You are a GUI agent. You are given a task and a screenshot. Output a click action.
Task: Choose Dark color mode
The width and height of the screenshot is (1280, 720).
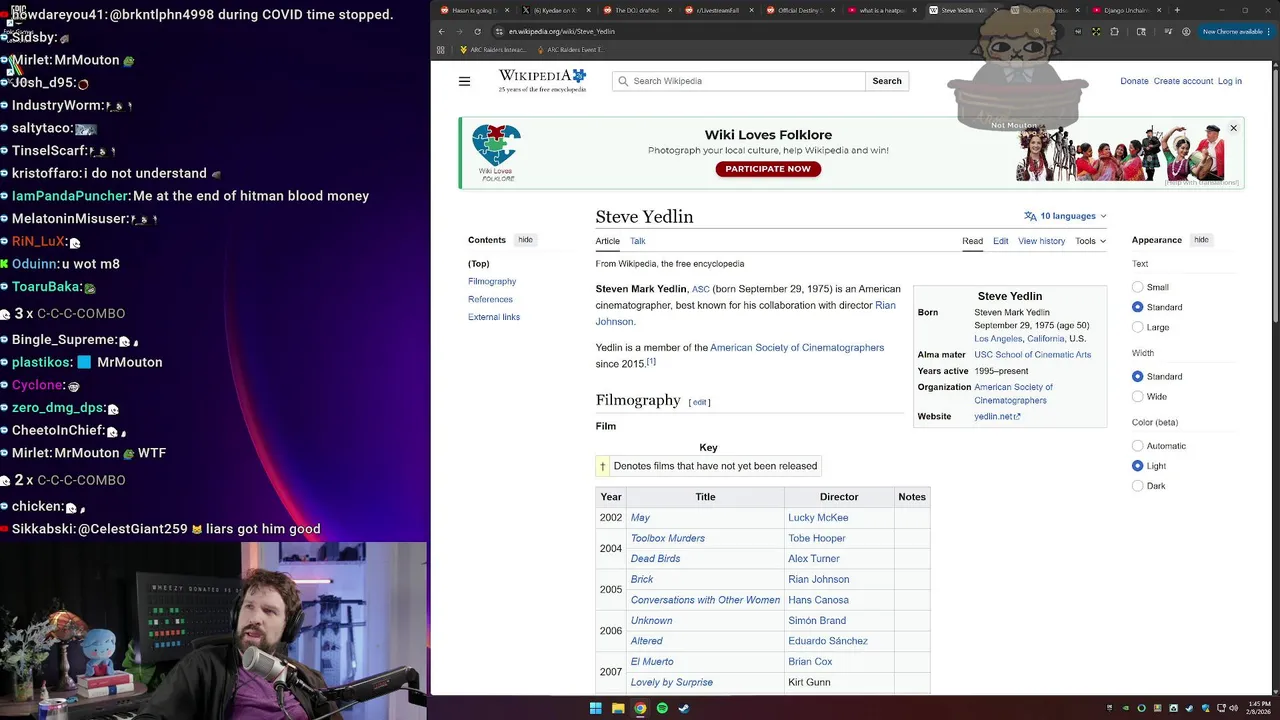pos(1137,486)
